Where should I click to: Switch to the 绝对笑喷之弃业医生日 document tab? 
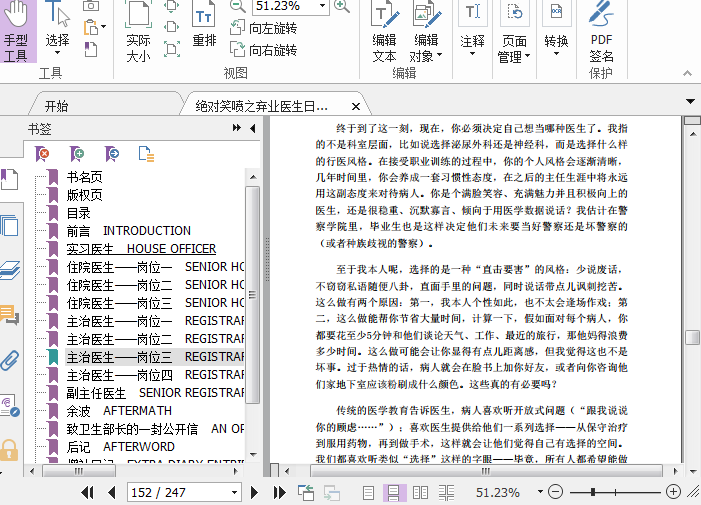click(262, 106)
